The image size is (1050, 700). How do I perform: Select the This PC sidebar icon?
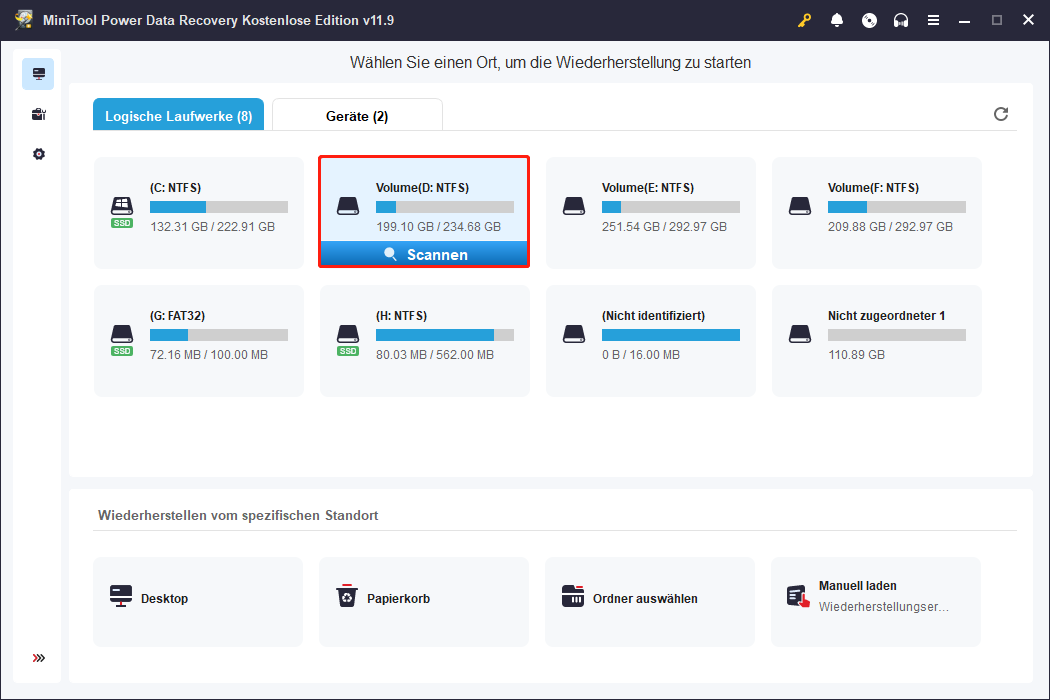pos(38,74)
